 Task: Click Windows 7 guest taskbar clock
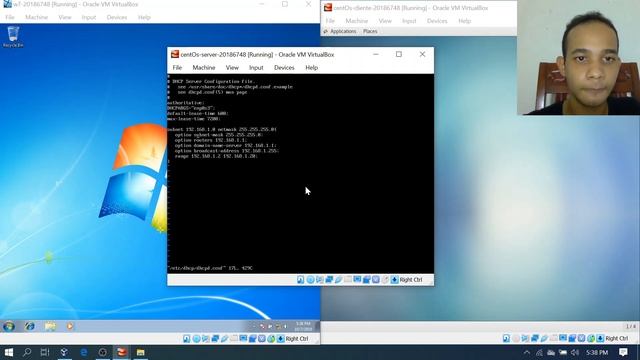click(x=303, y=326)
